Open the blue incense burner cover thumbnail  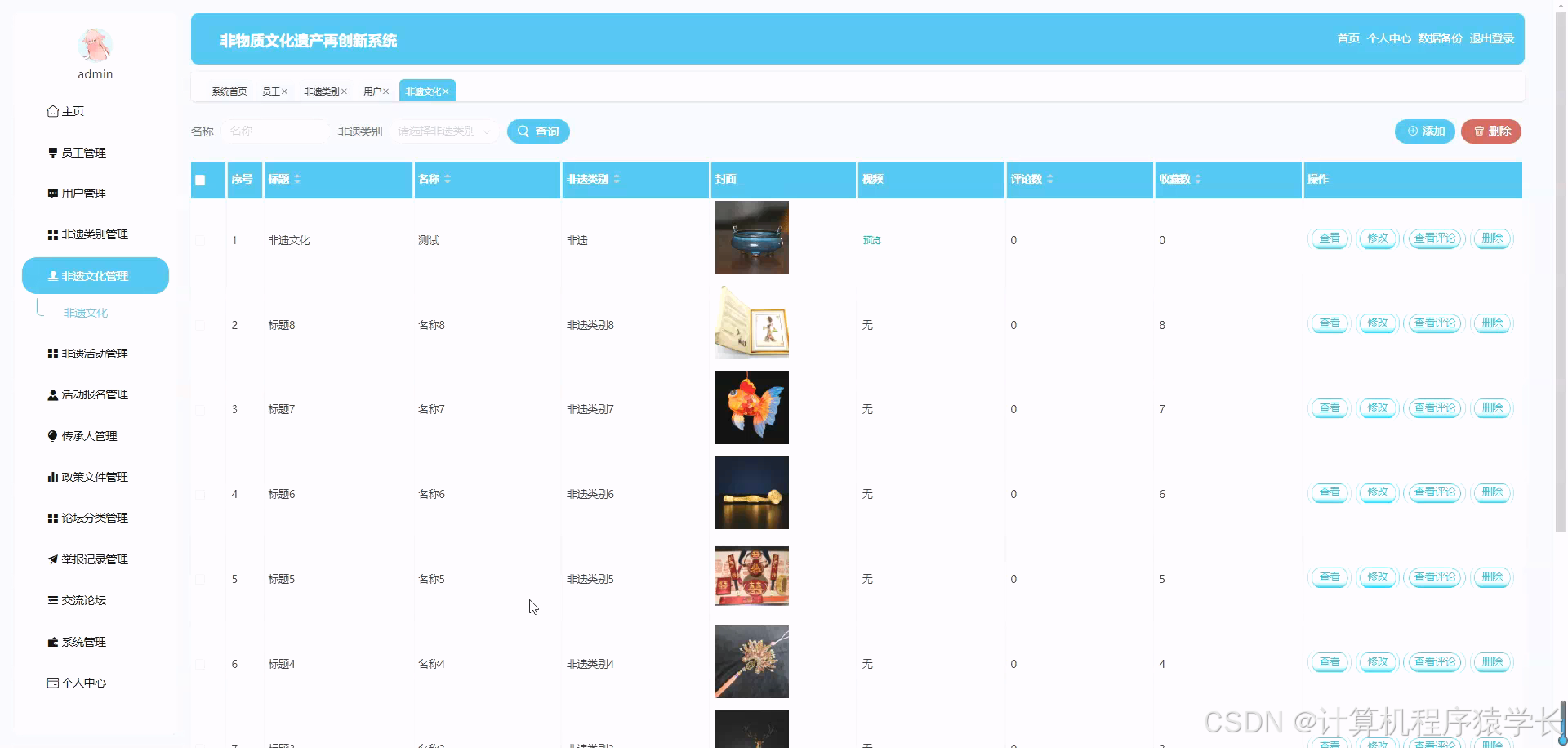click(752, 238)
